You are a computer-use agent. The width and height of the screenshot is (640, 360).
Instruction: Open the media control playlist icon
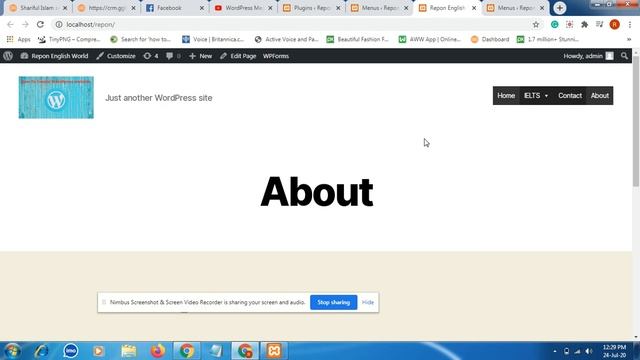point(600,24)
